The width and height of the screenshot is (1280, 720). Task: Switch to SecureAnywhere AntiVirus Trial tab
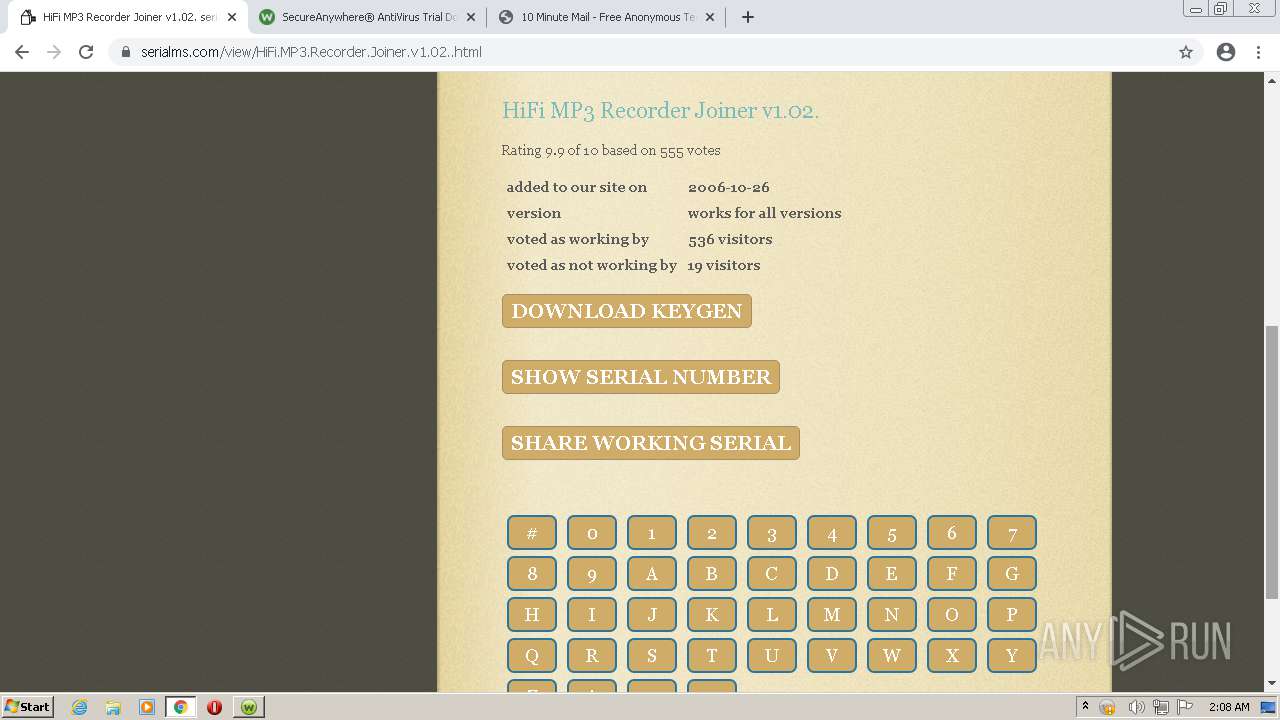tap(368, 17)
